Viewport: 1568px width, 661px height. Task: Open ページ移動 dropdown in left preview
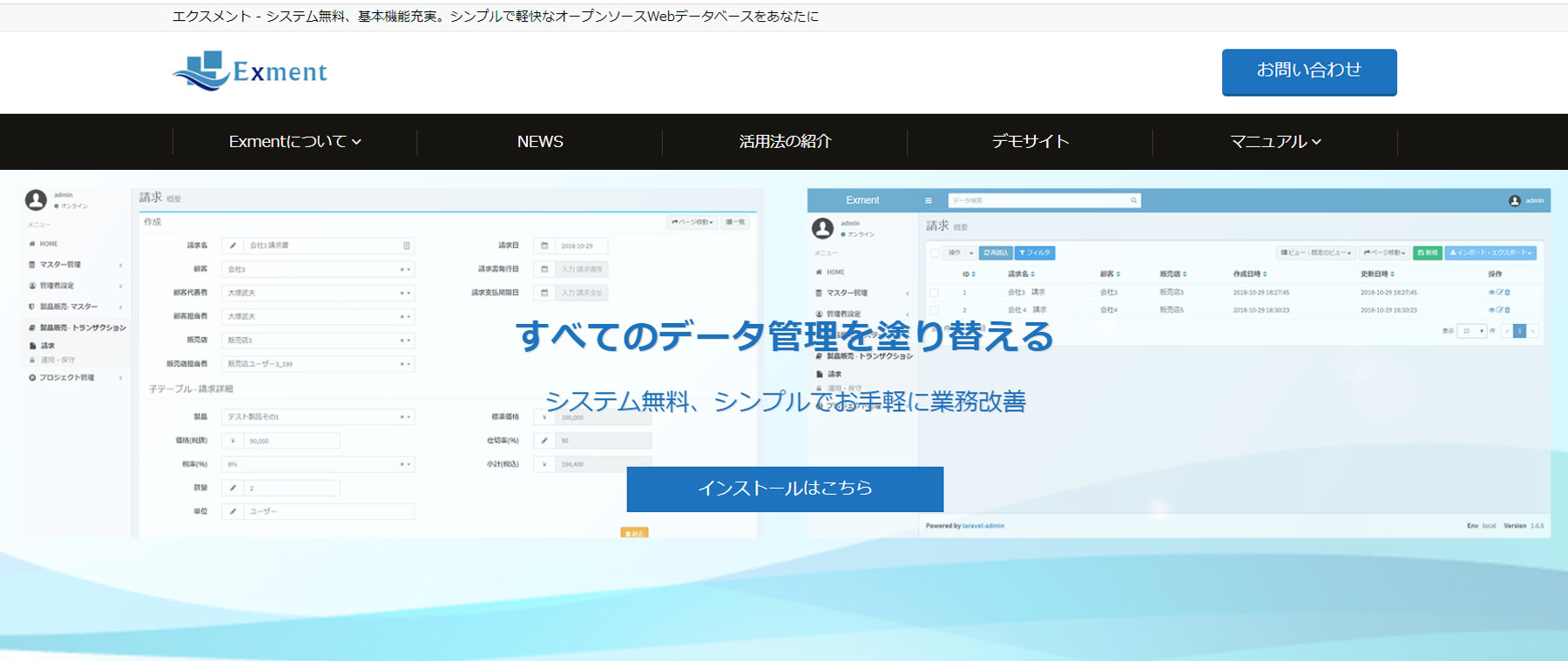coord(693,222)
